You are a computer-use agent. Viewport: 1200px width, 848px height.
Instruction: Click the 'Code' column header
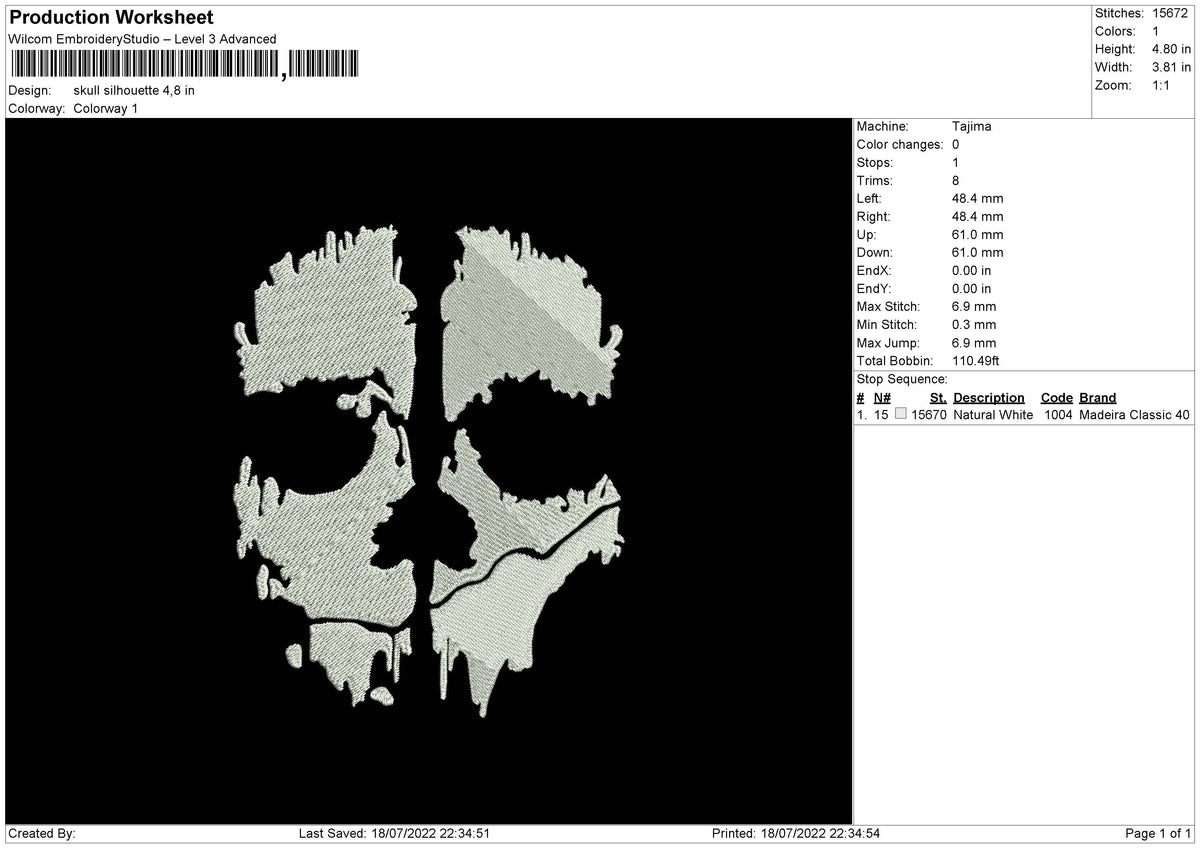(x=1057, y=397)
